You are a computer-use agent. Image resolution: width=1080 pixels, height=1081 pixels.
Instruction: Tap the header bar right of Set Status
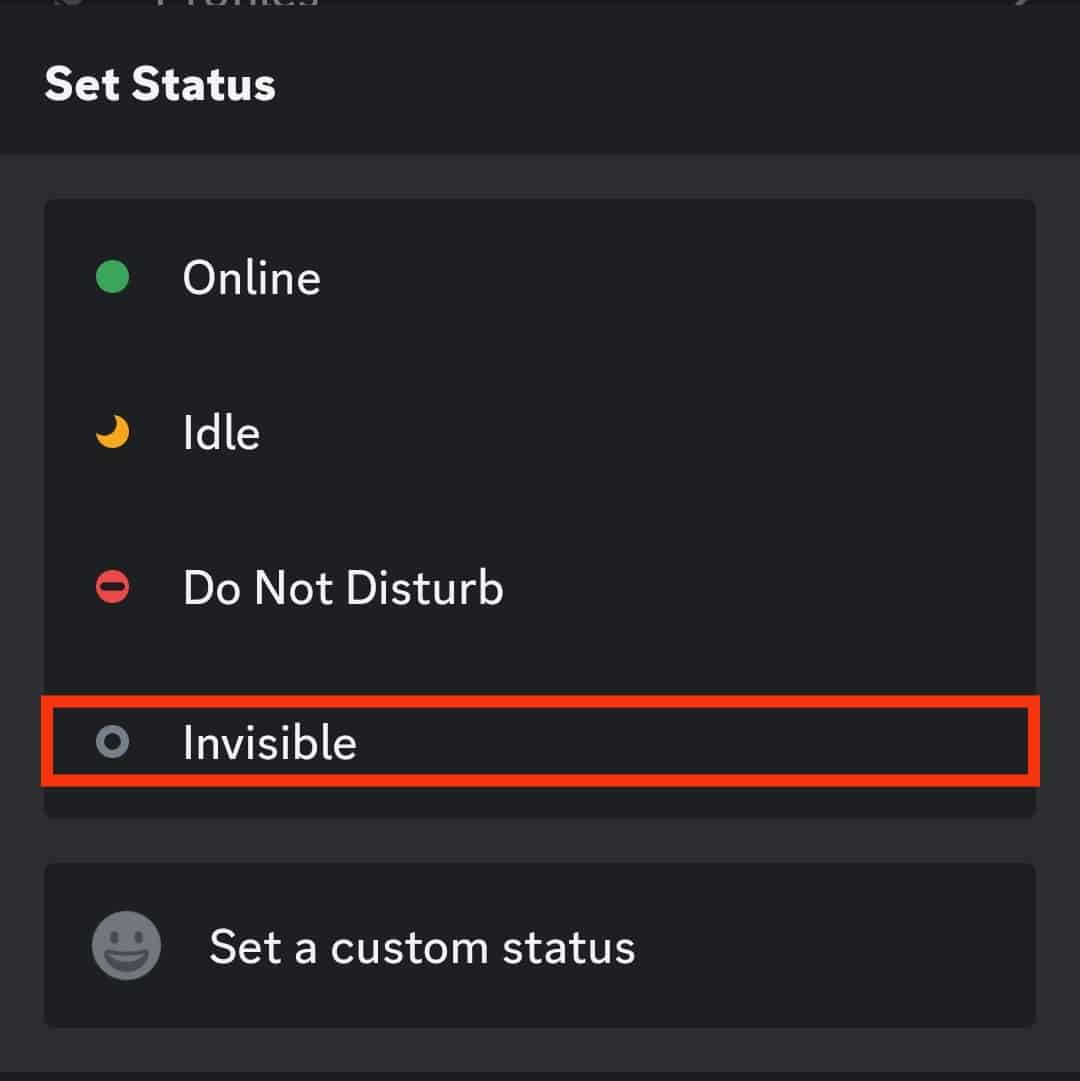[x=700, y=84]
